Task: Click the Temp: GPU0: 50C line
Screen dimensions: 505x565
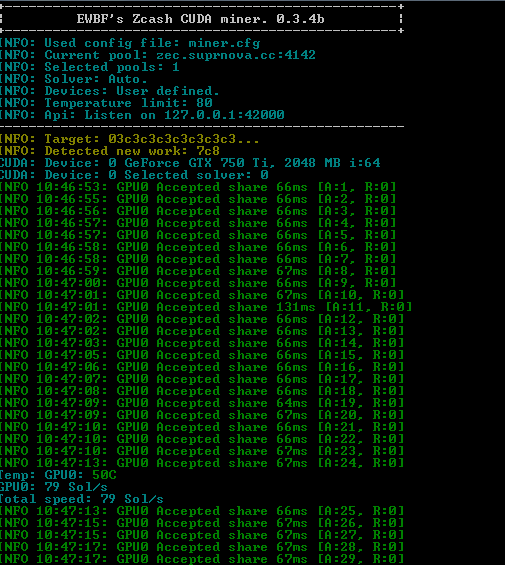Action: 58,475
